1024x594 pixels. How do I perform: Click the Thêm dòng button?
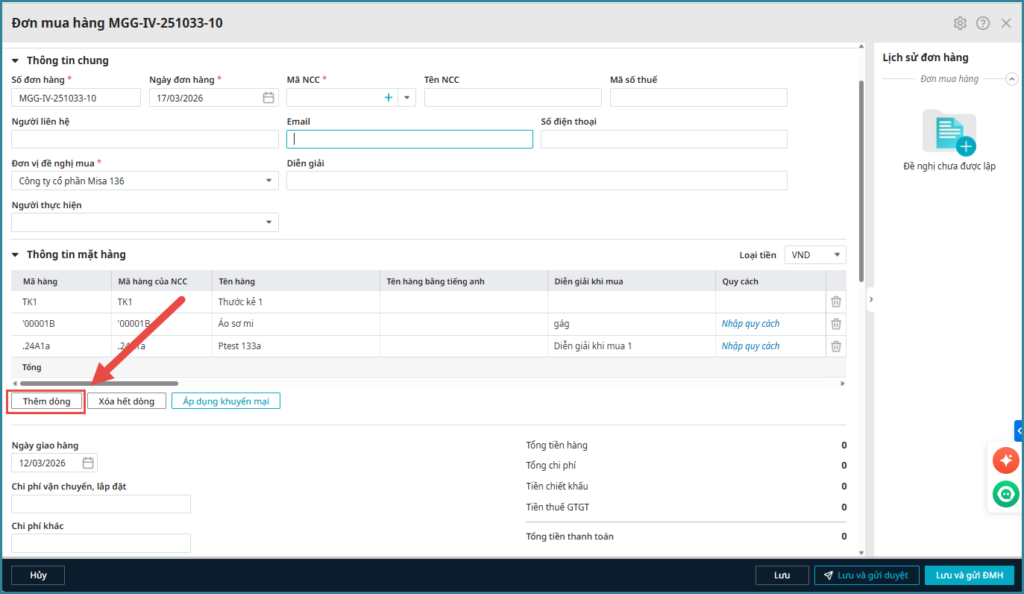point(47,401)
